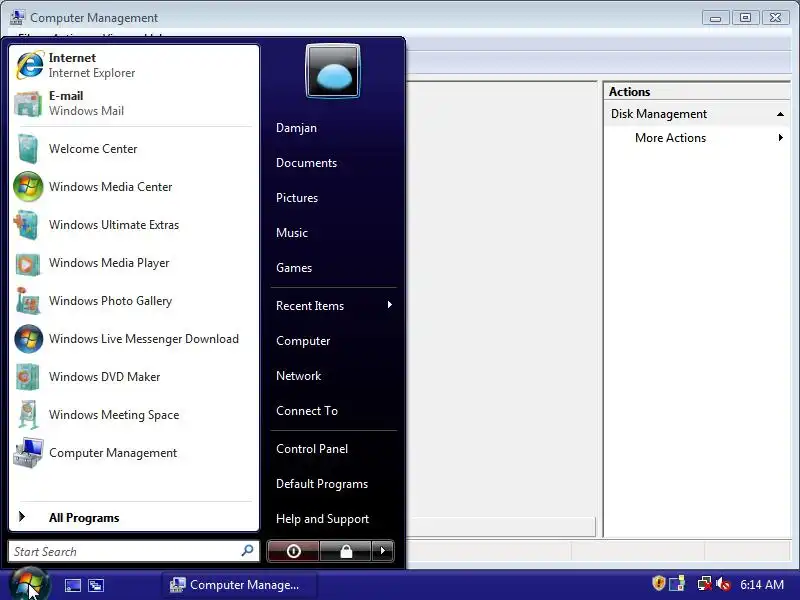Expand the Recent Items submenu
Viewport: 800px width, 600px height.
[334, 306]
